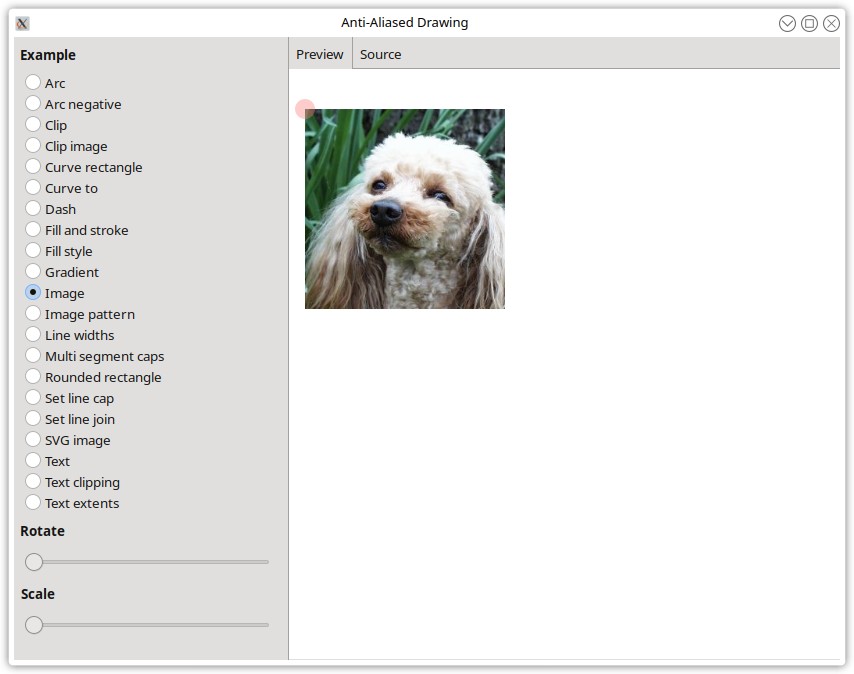854x674 pixels.
Task: Open the window menu icon in title bar
Action: (22, 23)
